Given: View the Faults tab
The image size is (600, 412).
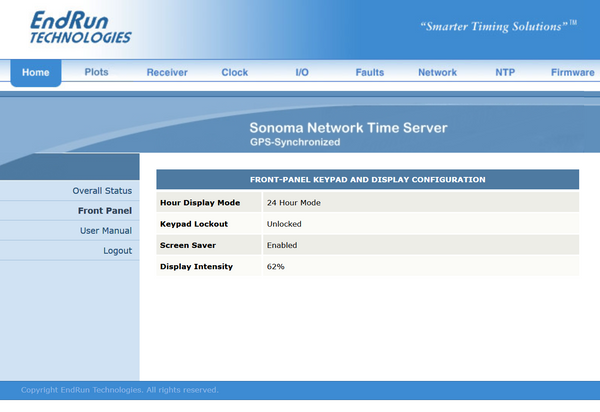Looking at the screenshot, I should click(370, 72).
